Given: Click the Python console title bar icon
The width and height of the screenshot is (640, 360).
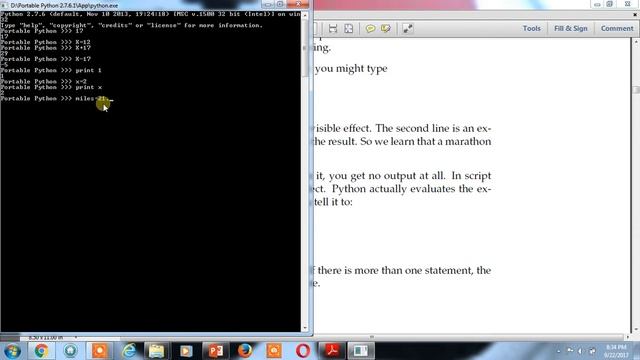Looking at the screenshot, I should pyautogui.click(x=4, y=5).
